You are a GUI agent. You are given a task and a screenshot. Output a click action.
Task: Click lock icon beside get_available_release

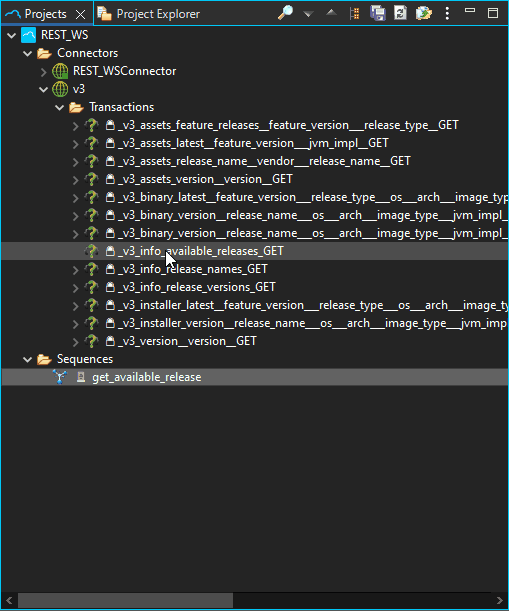81,377
